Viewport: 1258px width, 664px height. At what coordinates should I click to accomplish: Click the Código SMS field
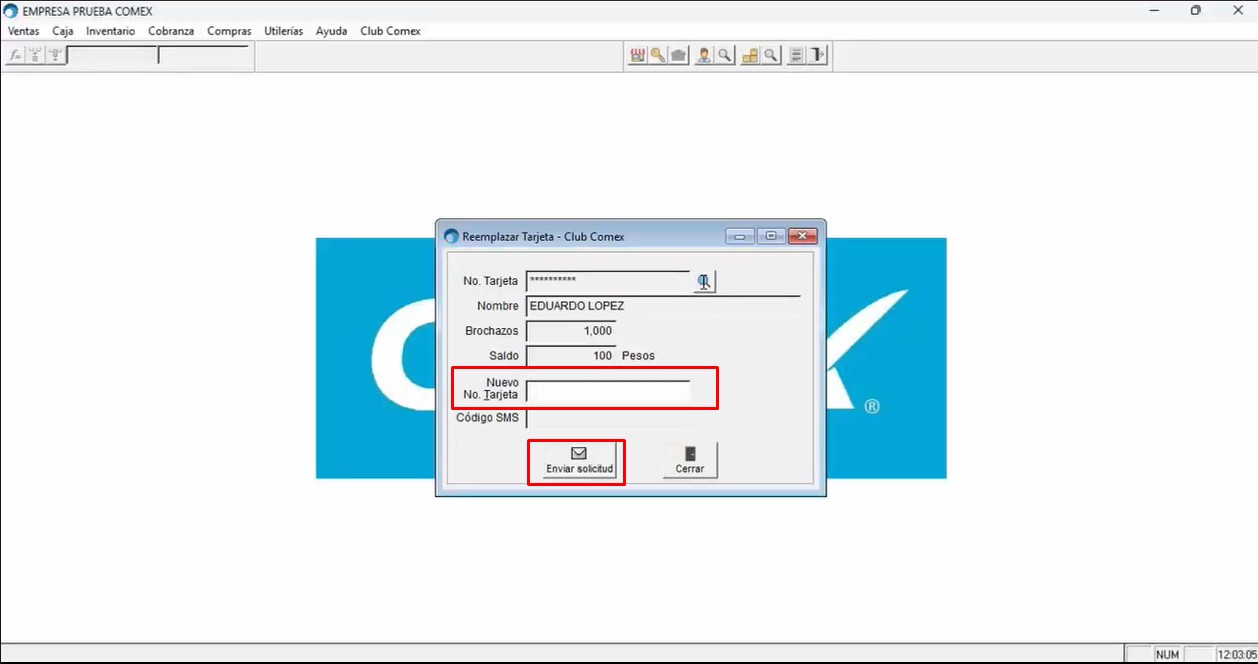pyautogui.click(x=608, y=418)
